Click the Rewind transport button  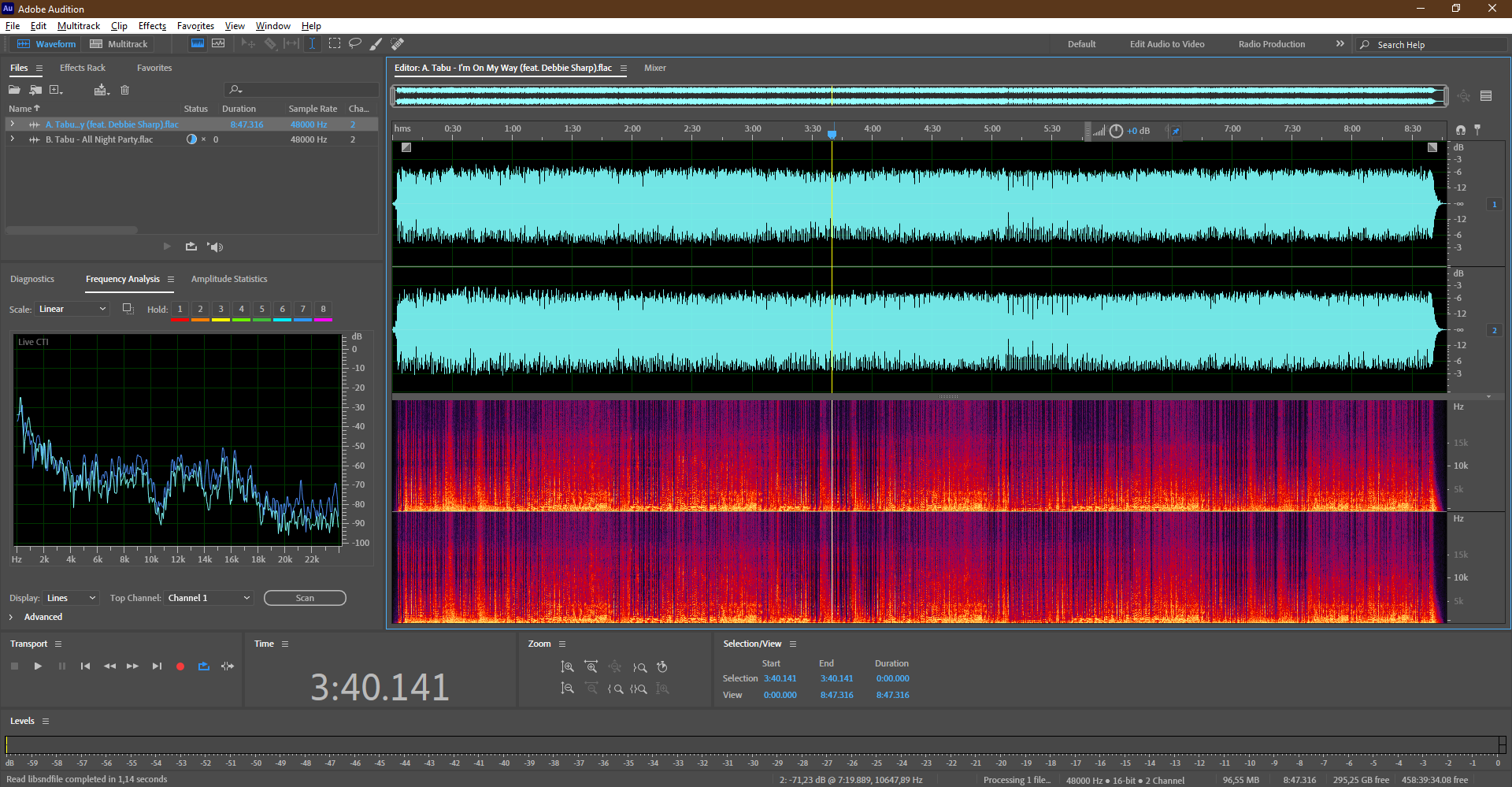109,666
